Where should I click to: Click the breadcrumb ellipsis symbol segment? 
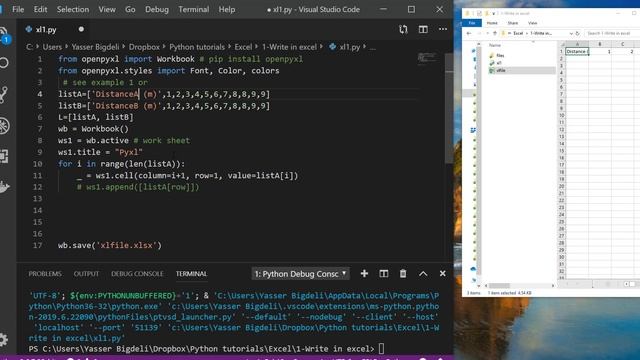point(372,47)
